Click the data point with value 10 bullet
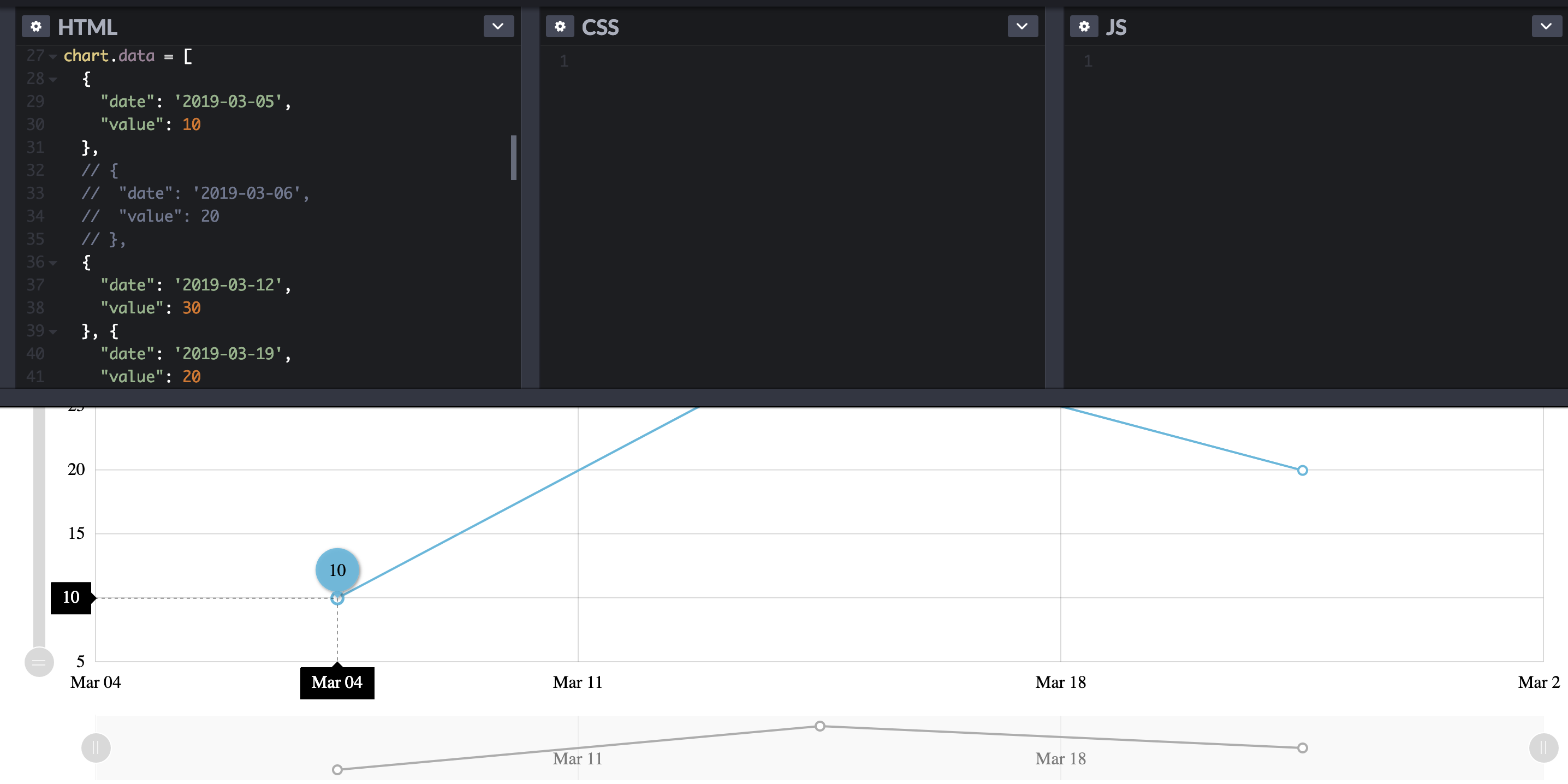The height and width of the screenshot is (784, 1568). [337, 598]
